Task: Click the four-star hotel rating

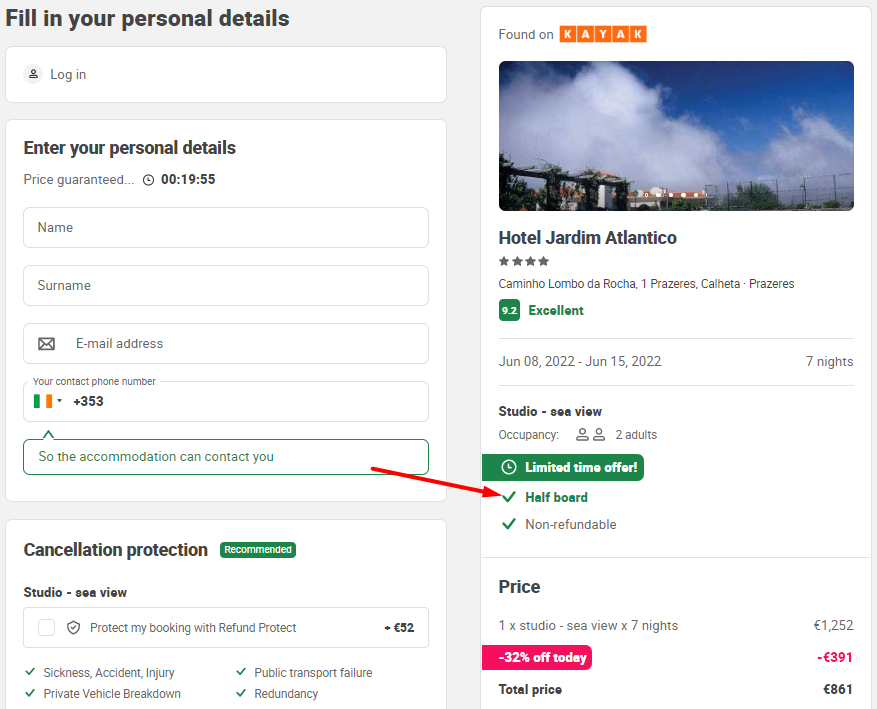Action: click(524, 261)
